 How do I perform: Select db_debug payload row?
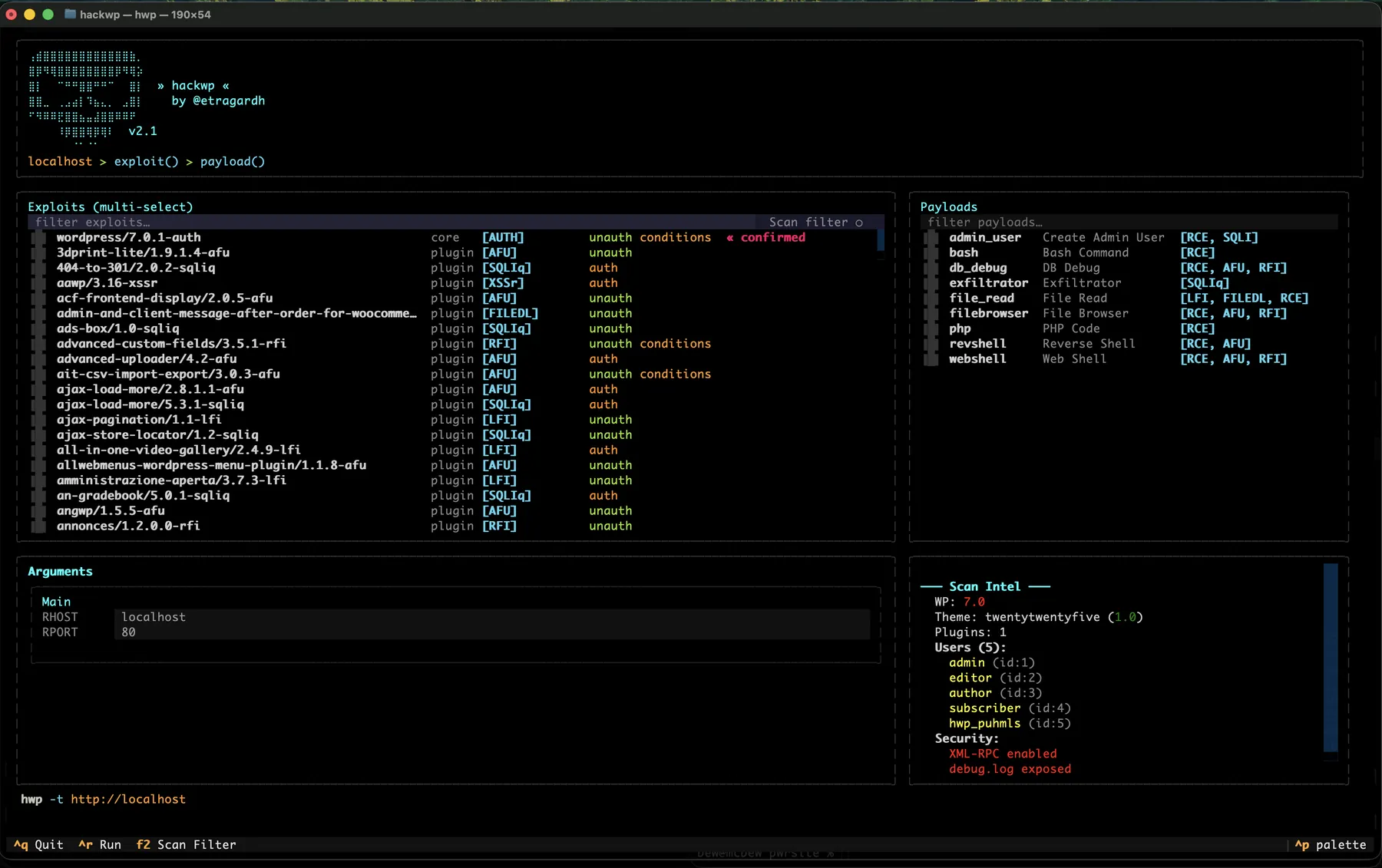(1129, 268)
